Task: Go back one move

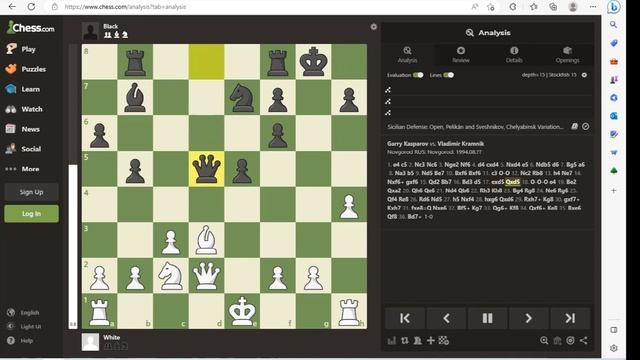Action: [446, 318]
